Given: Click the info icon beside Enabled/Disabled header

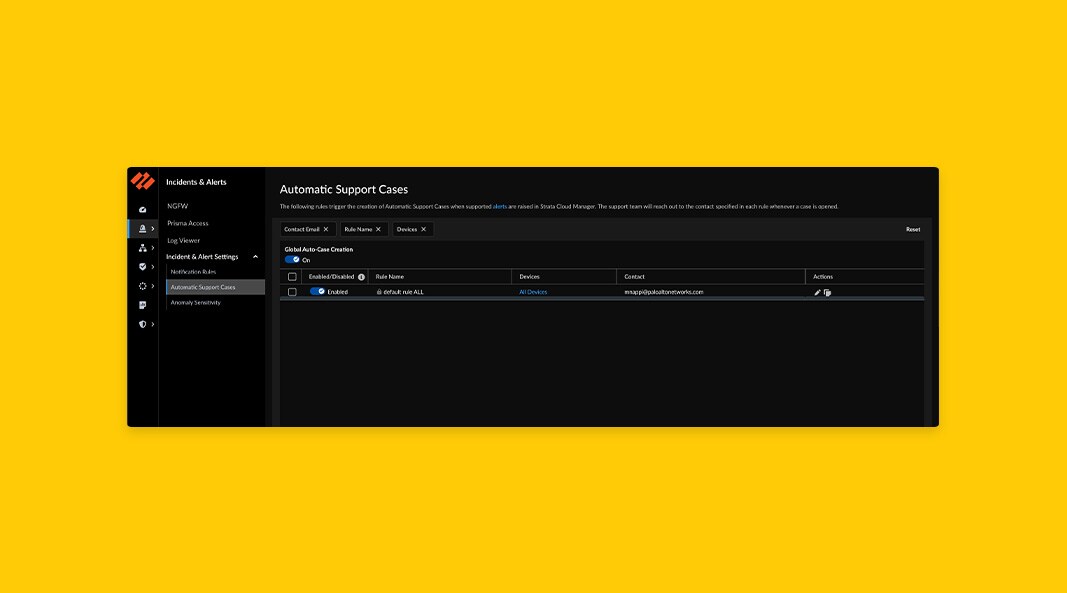Looking at the screenshot, I should coord(363,275).
